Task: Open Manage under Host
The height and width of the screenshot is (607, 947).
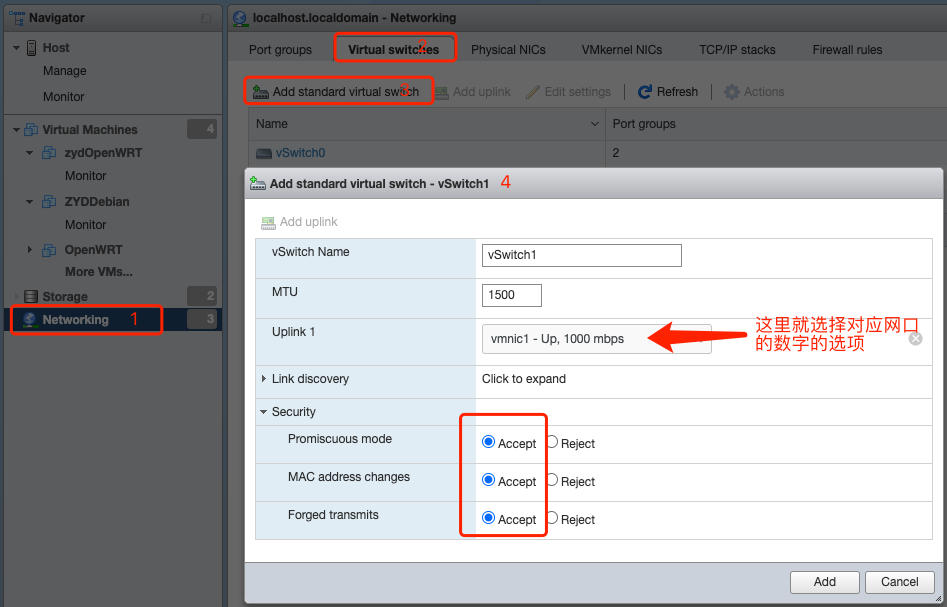Action: click(65, 71)
